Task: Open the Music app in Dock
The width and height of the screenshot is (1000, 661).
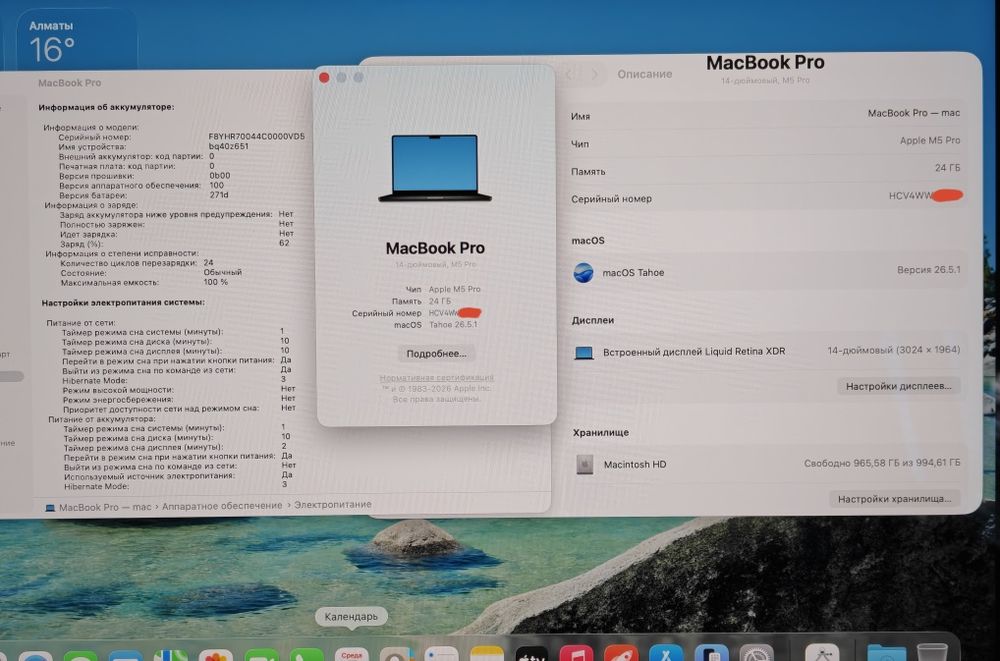Action: click(576, 655)
